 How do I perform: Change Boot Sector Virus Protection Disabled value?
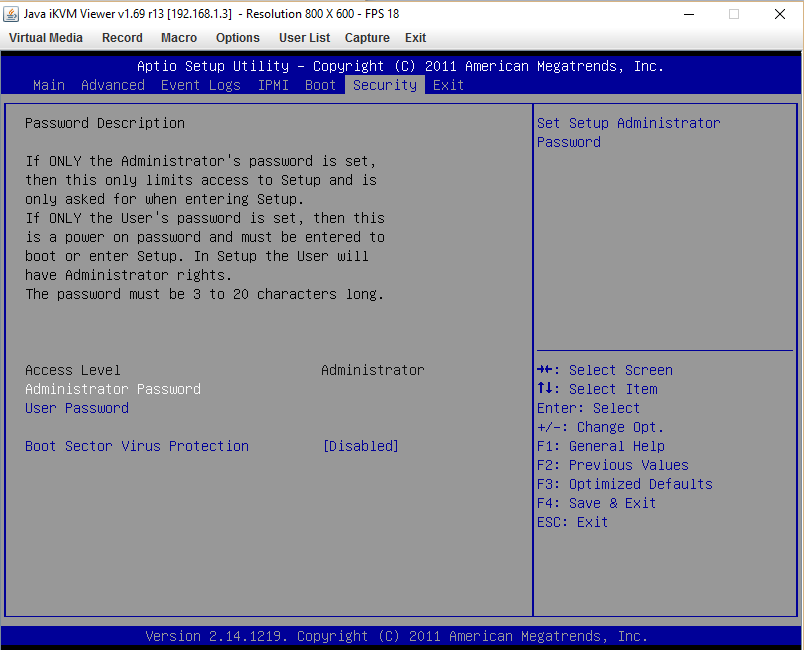tap(361, 446)
